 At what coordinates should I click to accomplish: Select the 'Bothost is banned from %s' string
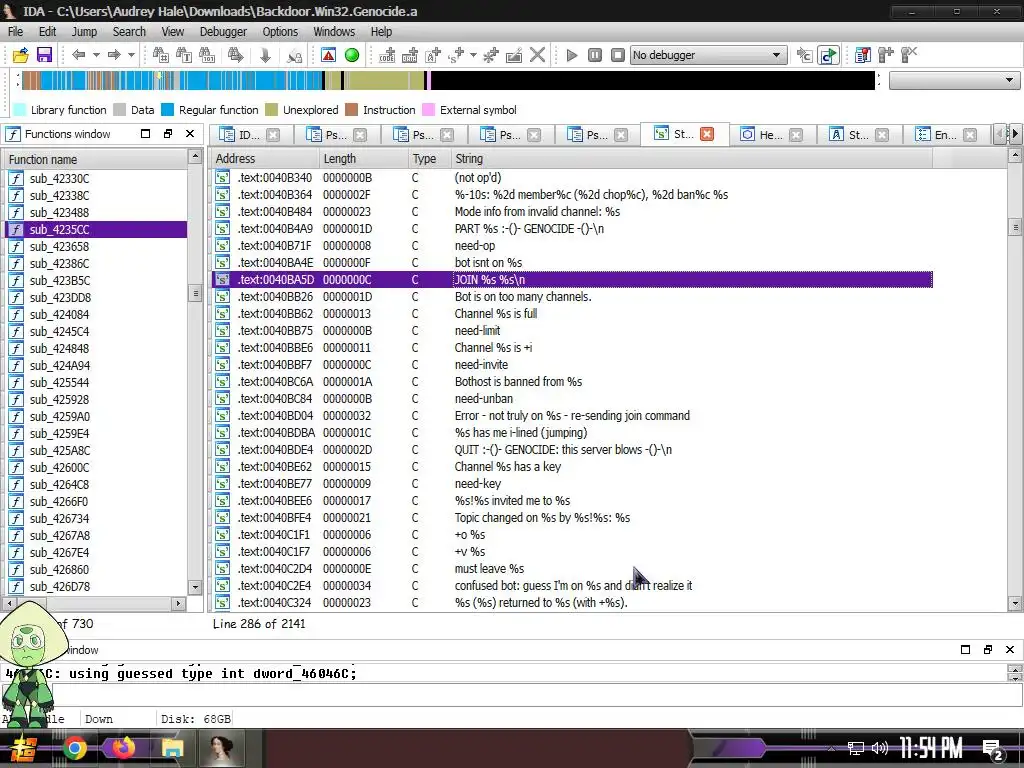pyautogui.click(x=573, y=381)
